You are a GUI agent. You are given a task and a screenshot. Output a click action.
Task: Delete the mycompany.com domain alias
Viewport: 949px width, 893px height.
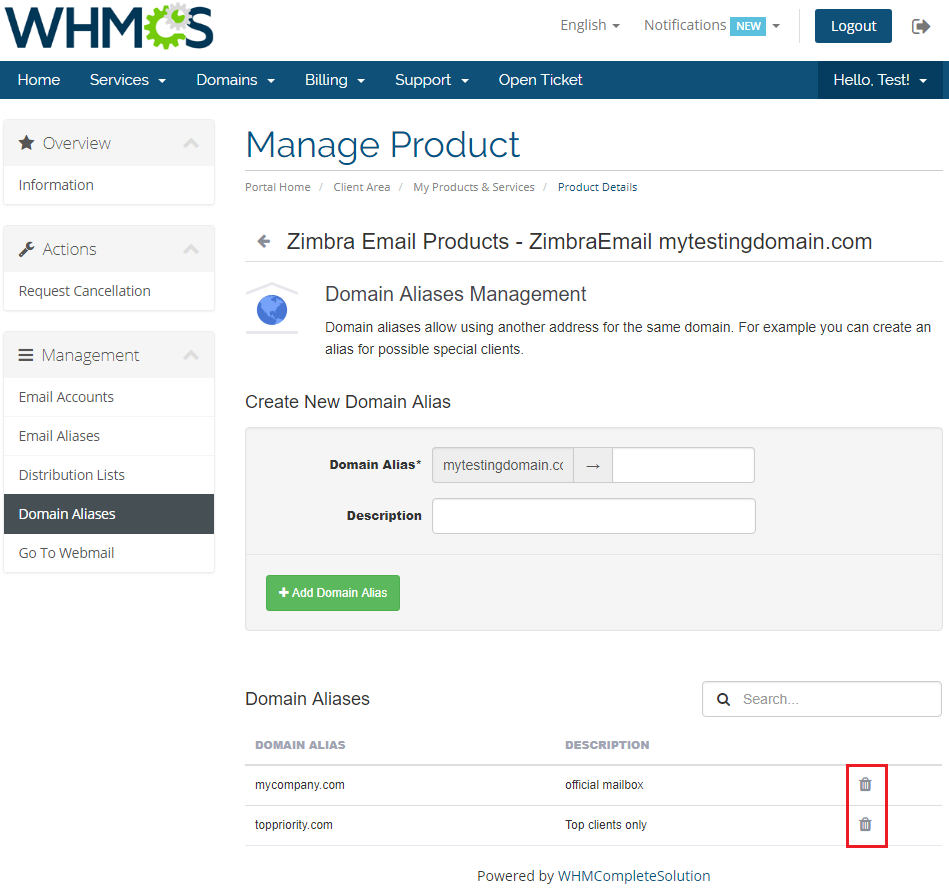865,785
